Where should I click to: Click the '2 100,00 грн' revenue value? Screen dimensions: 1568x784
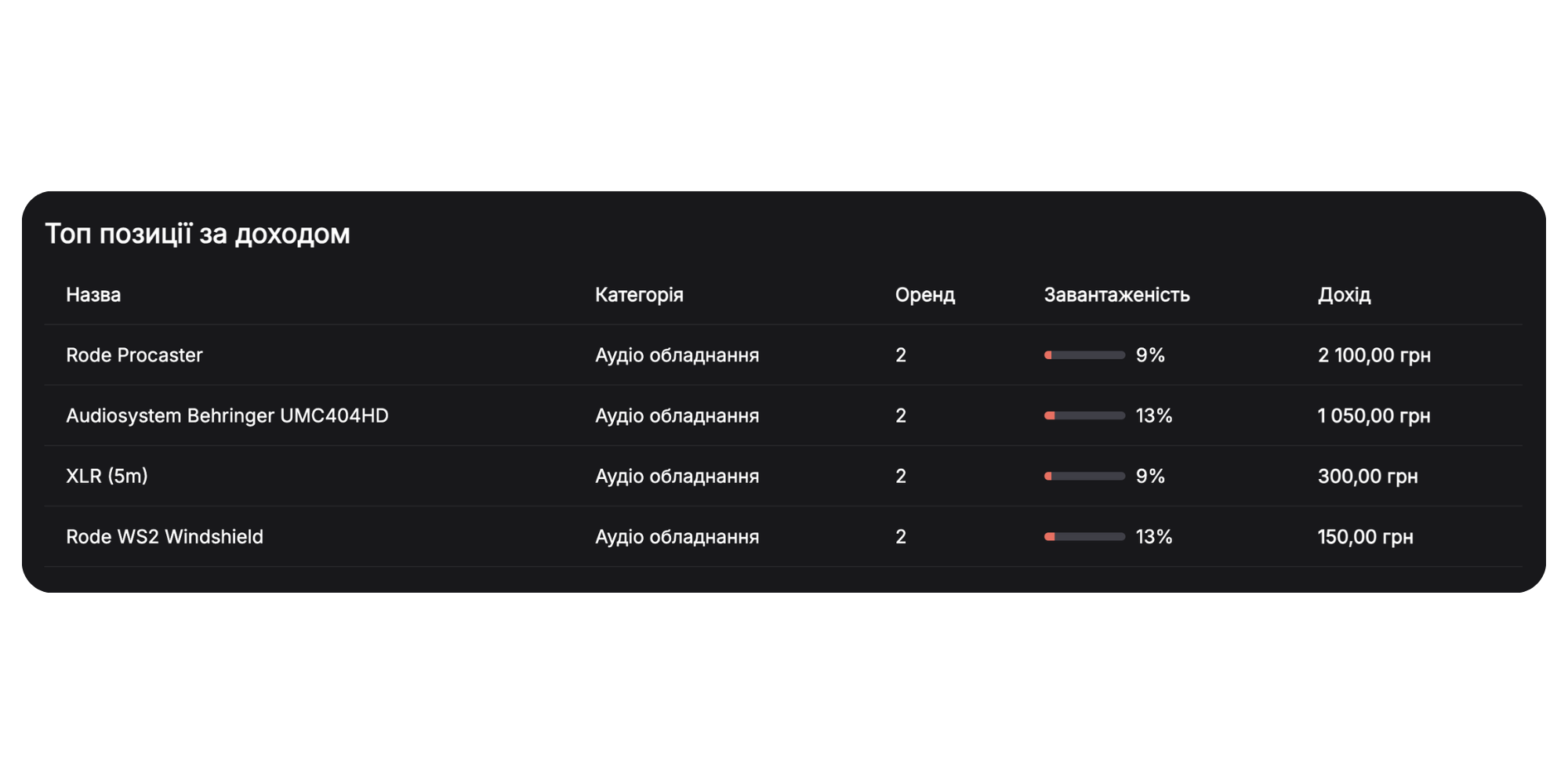pyautogui.click(x=1374, y=354)
